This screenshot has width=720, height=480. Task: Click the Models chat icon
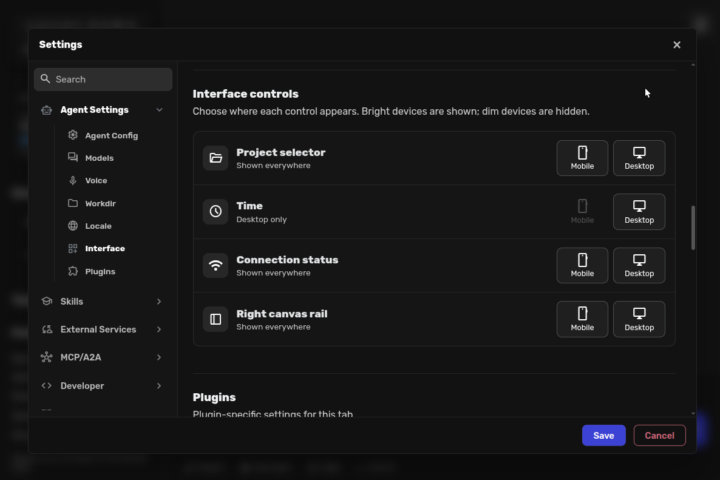point(73,158)
